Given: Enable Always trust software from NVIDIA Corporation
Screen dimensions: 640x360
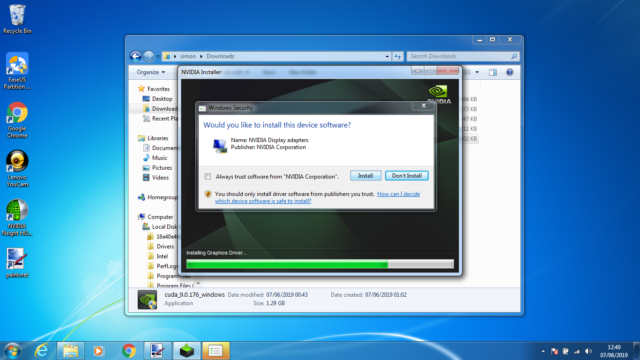Looking at the screenshot, I should click(x=208, y=176).
